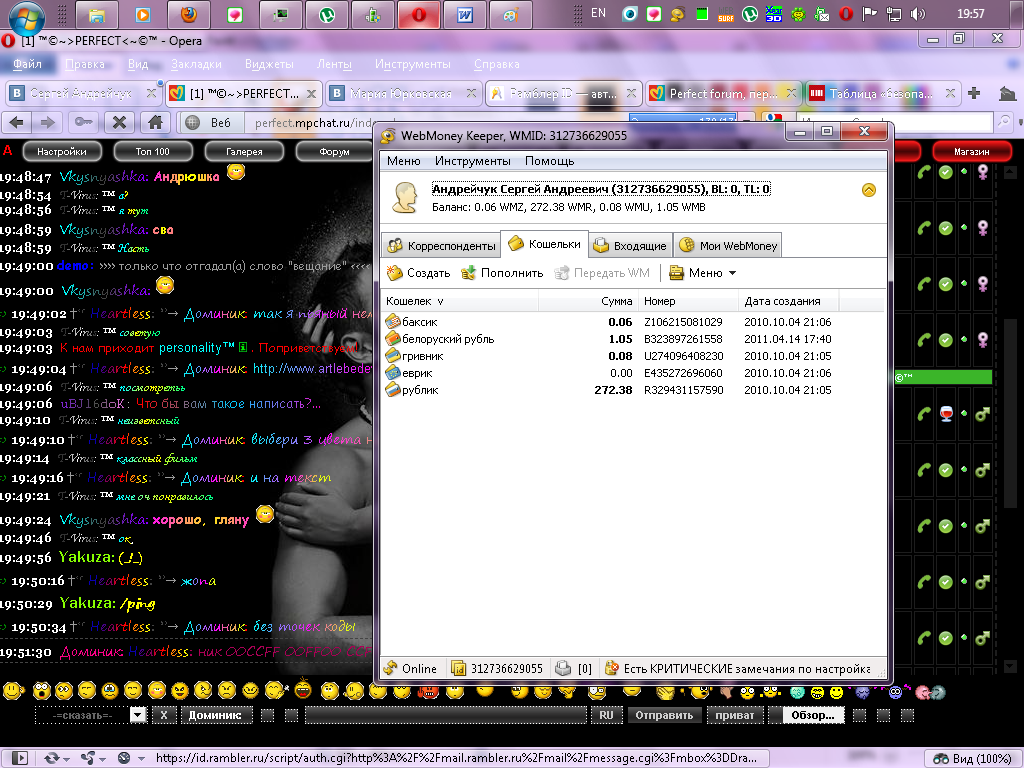Click the red angry devil smiley

(x=428, y=692)
